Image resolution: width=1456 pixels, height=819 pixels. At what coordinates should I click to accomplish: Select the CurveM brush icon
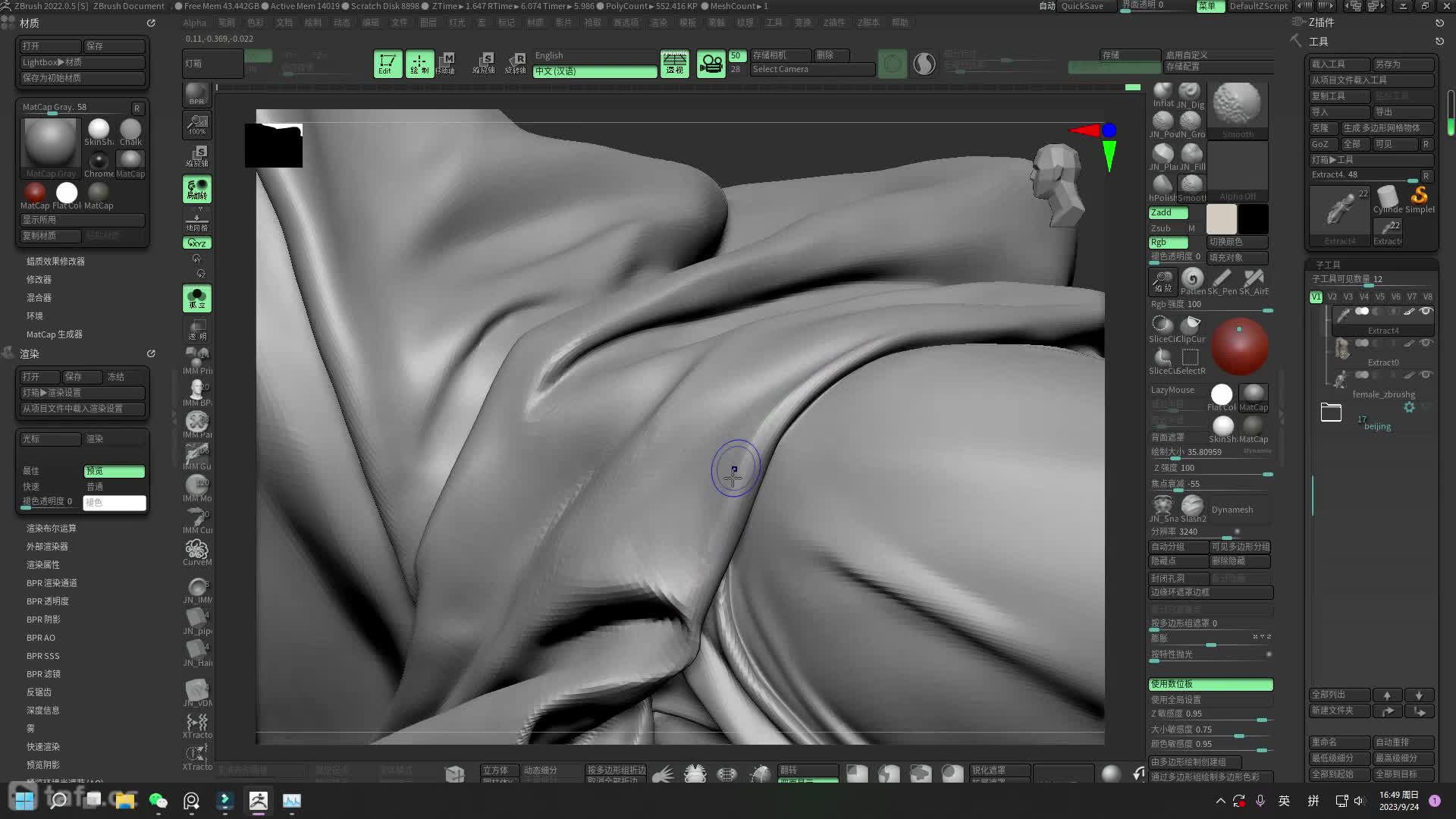point(197,552)
